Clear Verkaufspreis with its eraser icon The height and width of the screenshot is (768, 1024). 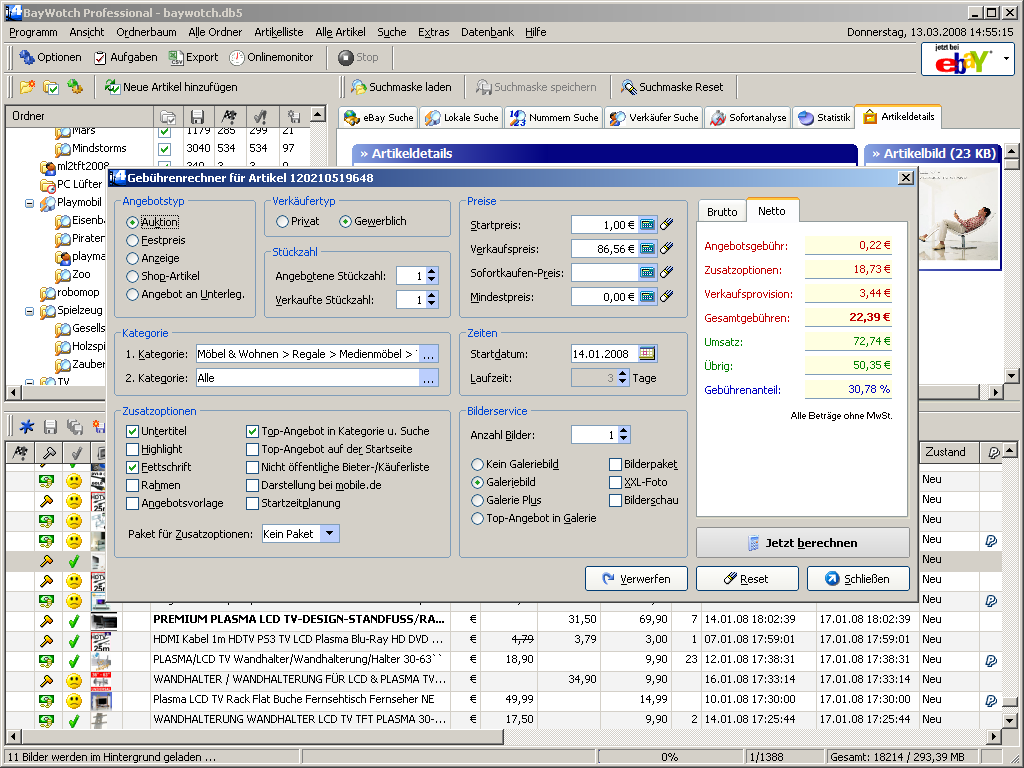point(666,249)
